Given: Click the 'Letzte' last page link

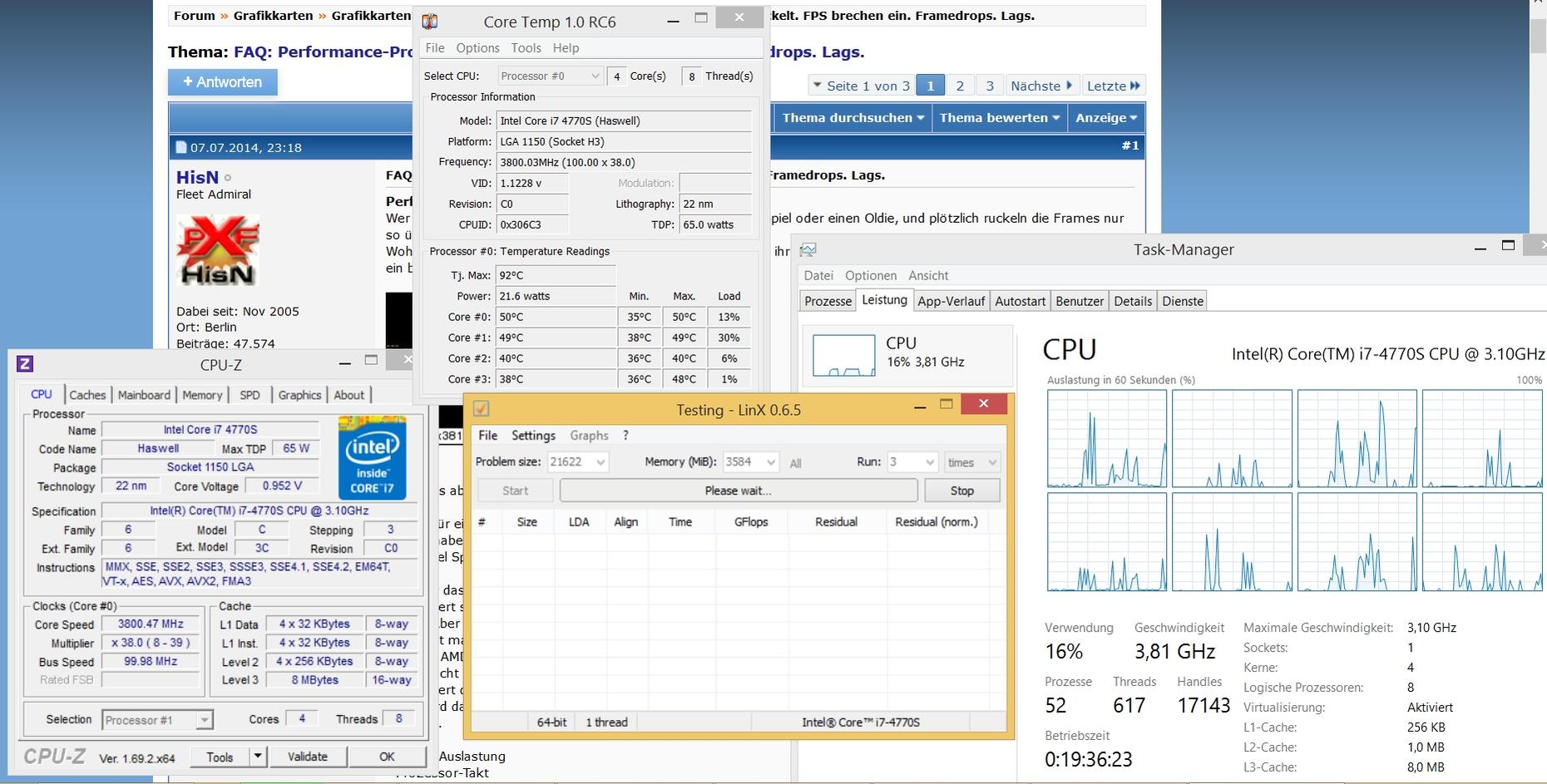Looking at the screenshot, I should 1114,86.
